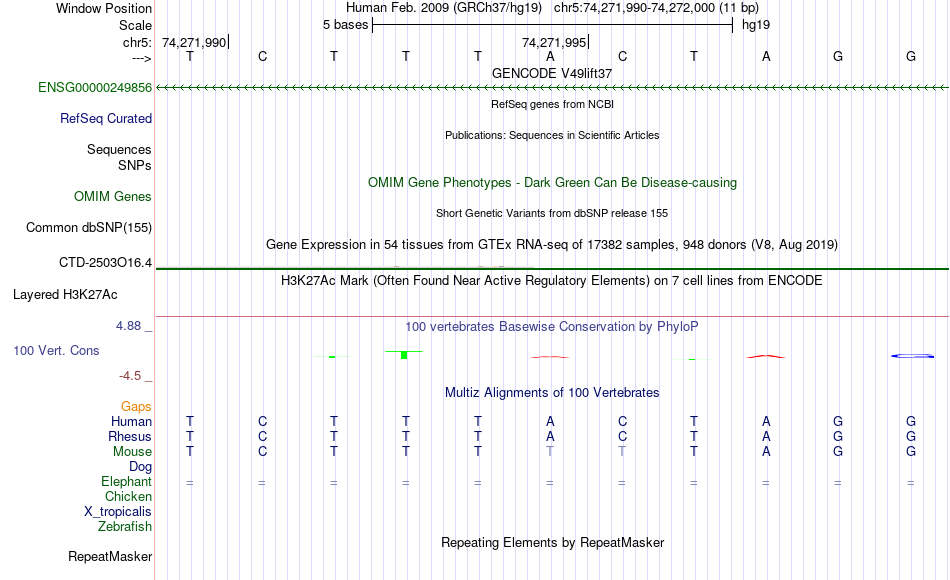
Task: Click the Gaps row label
Action: pyautogui.click(x=136, y=407)
